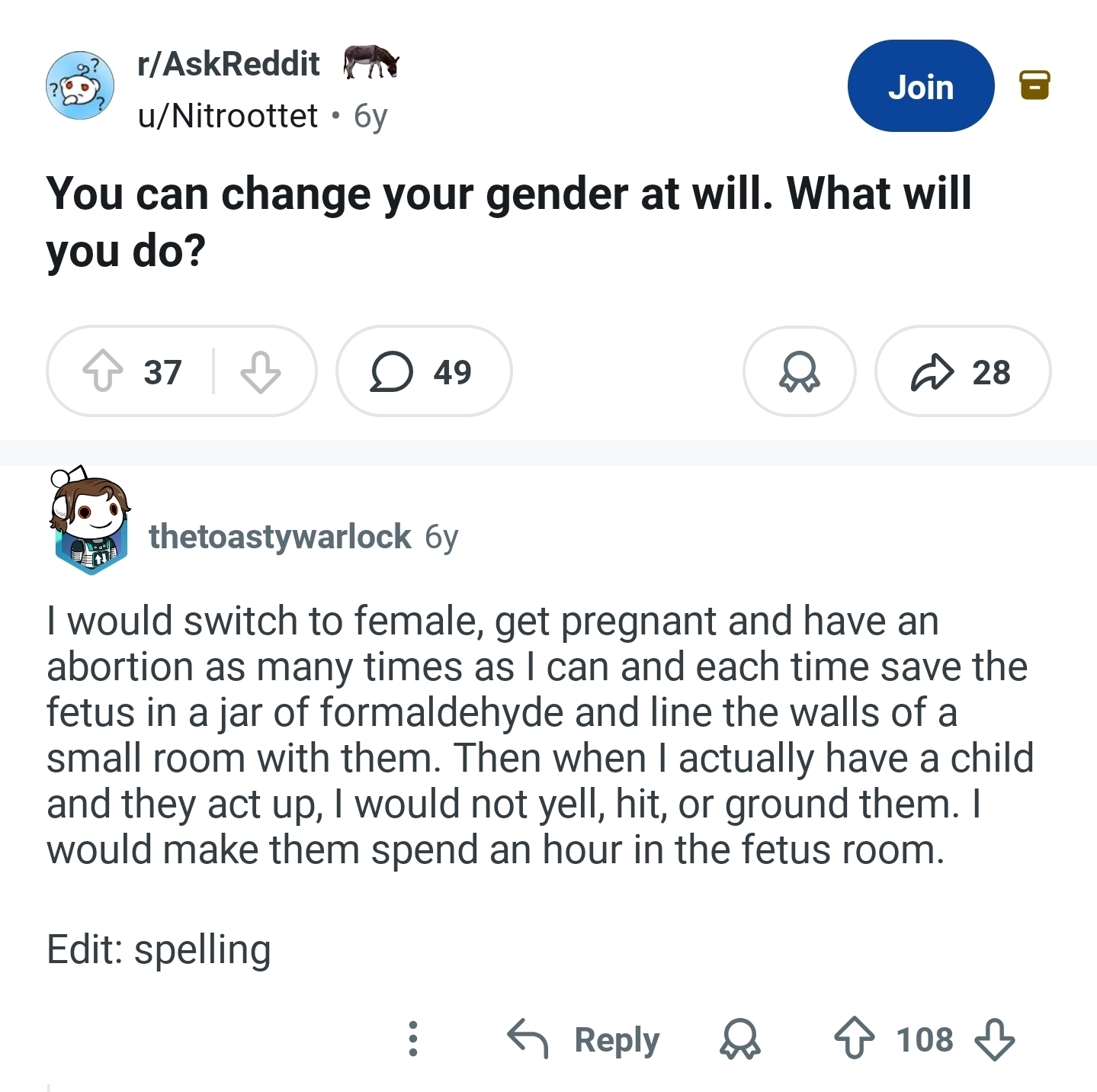
Task: Downvote thetoastywarlock's comment
Action: [x=995, y=1039]
